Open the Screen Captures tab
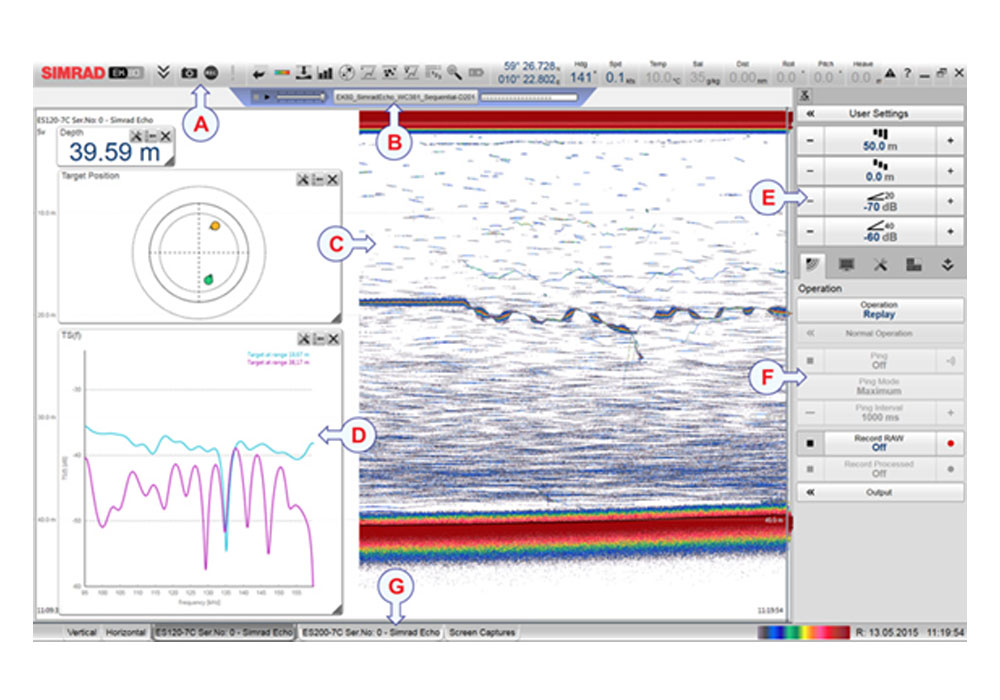 pyautogui.click(x=482, y=633)
